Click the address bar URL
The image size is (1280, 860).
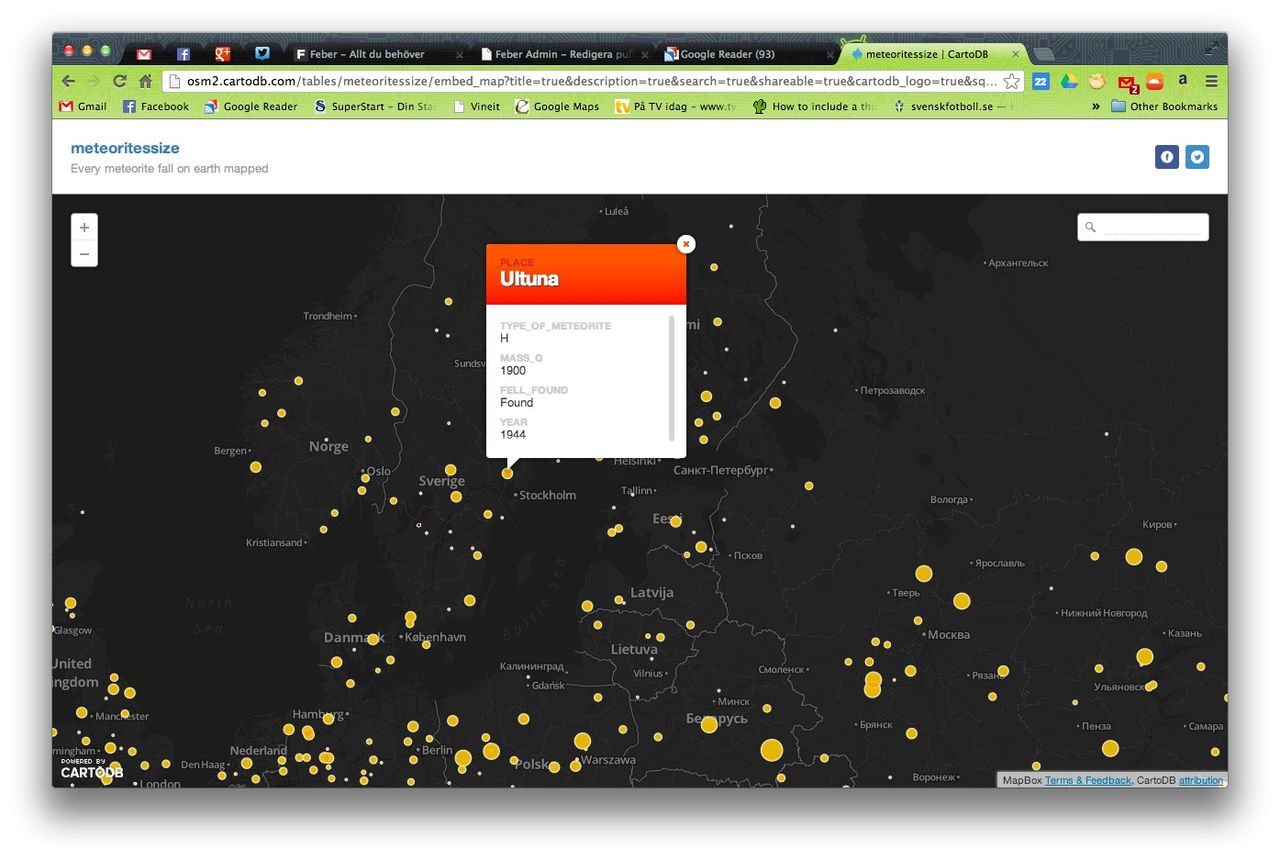592,81
